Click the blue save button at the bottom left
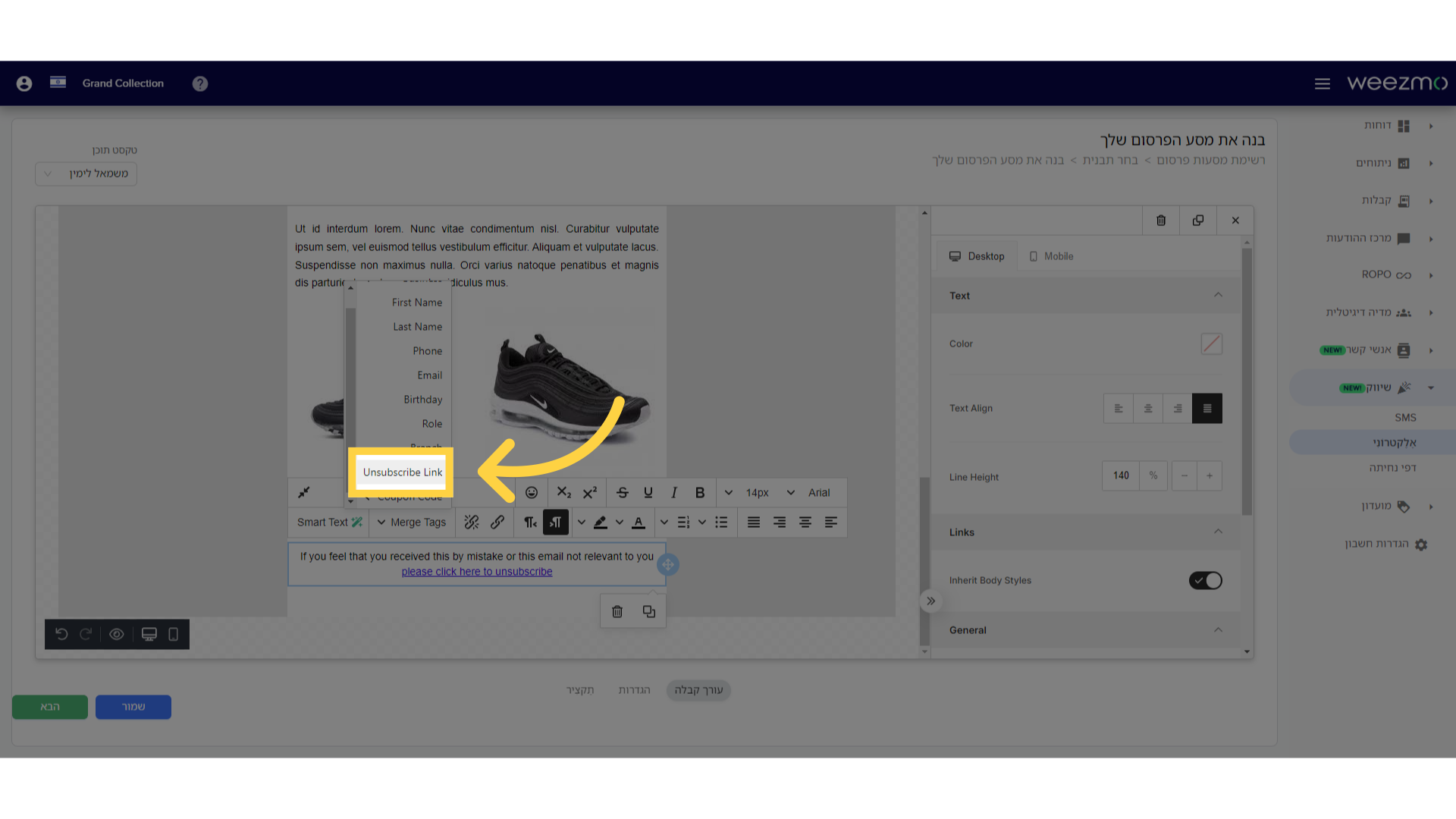Screen dimensions: 1456x819 (133, 707)
